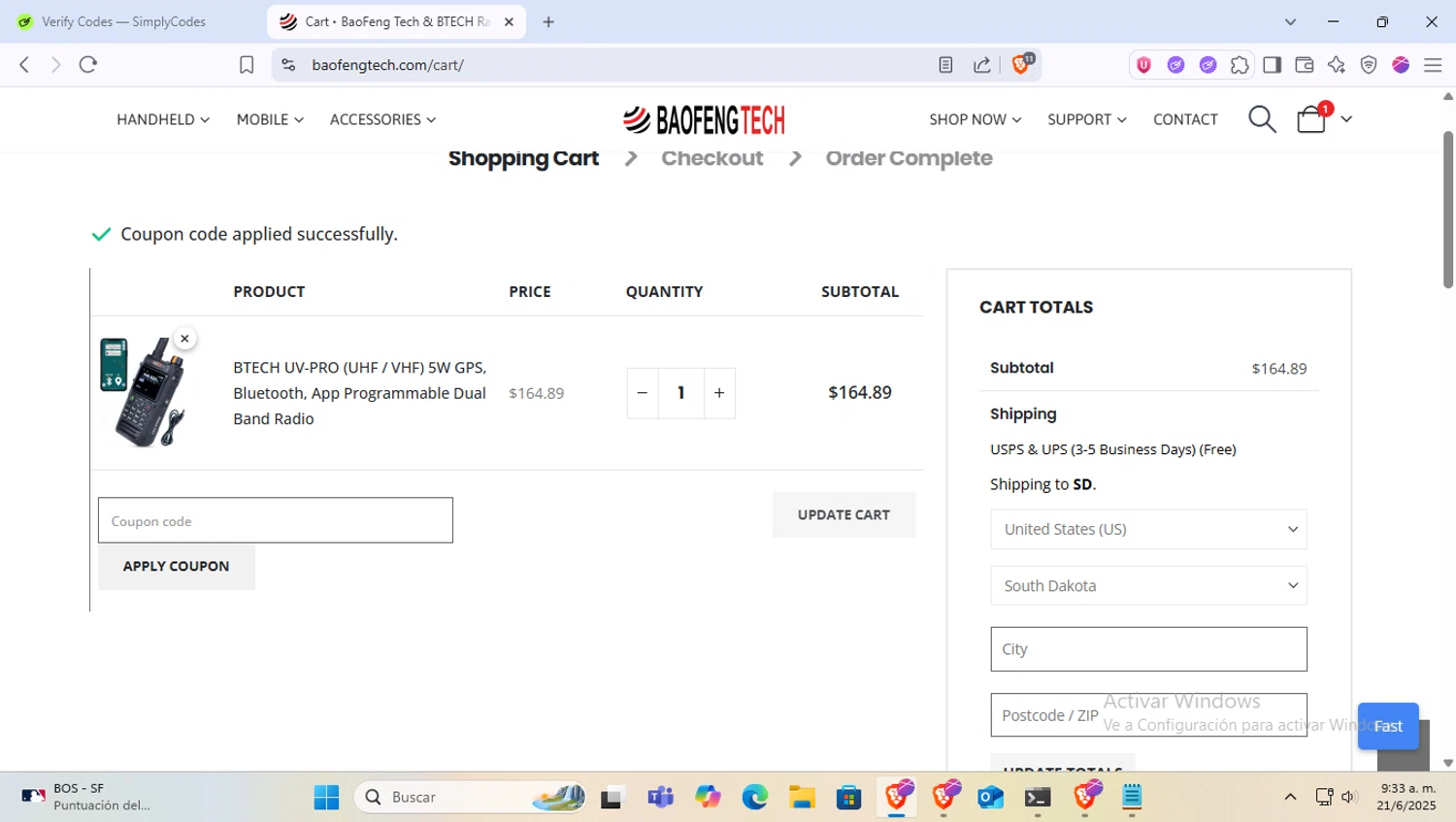
Task: Open South Dakota state dropdown
Action: (x=1148, y=585)
